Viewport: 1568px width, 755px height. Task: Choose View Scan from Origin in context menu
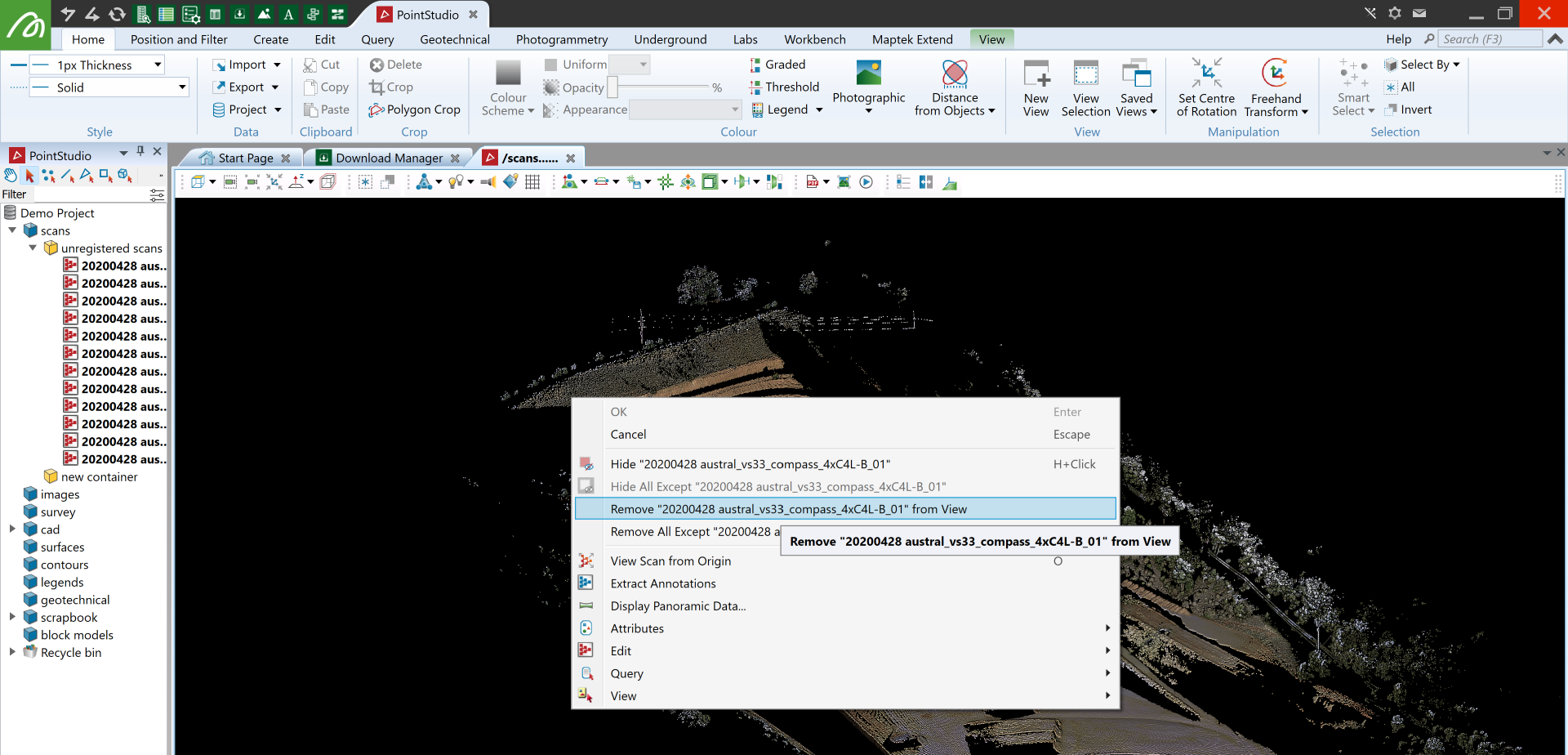coord(670,561)
